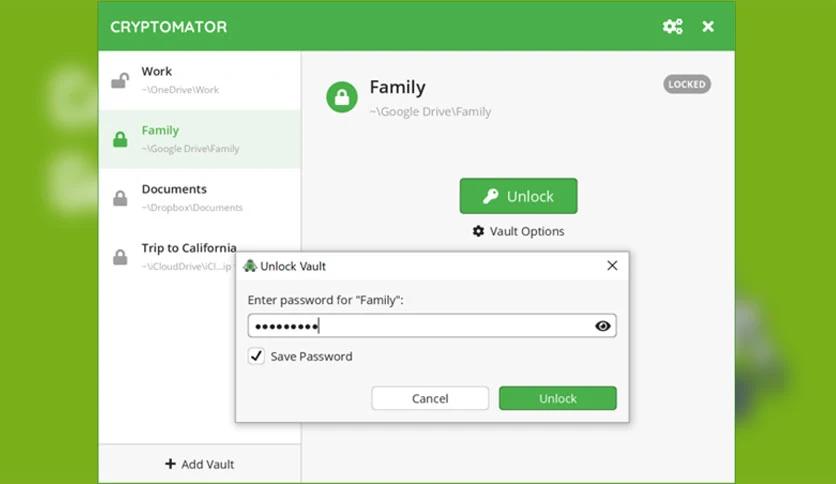Toggle password visibility with eye icon
The width and height of the screenshot is (836, 484).
(602, 326)
